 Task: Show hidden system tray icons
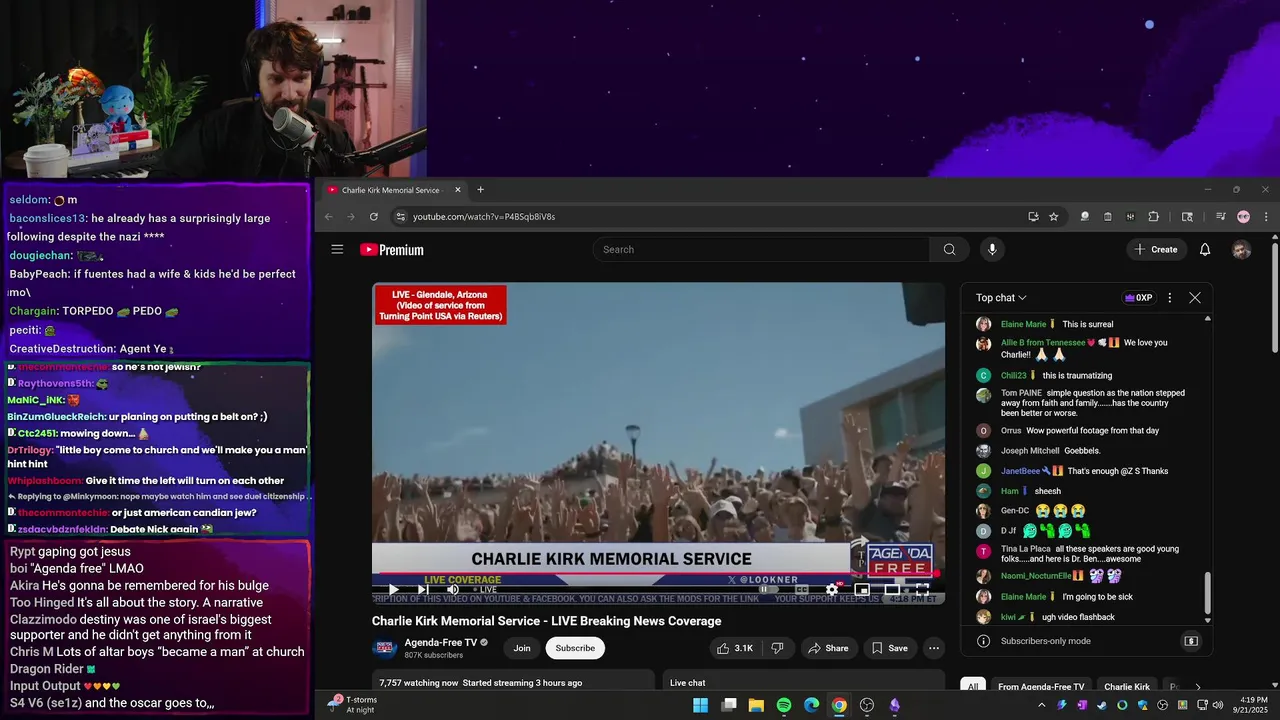tap(1041, 705)
